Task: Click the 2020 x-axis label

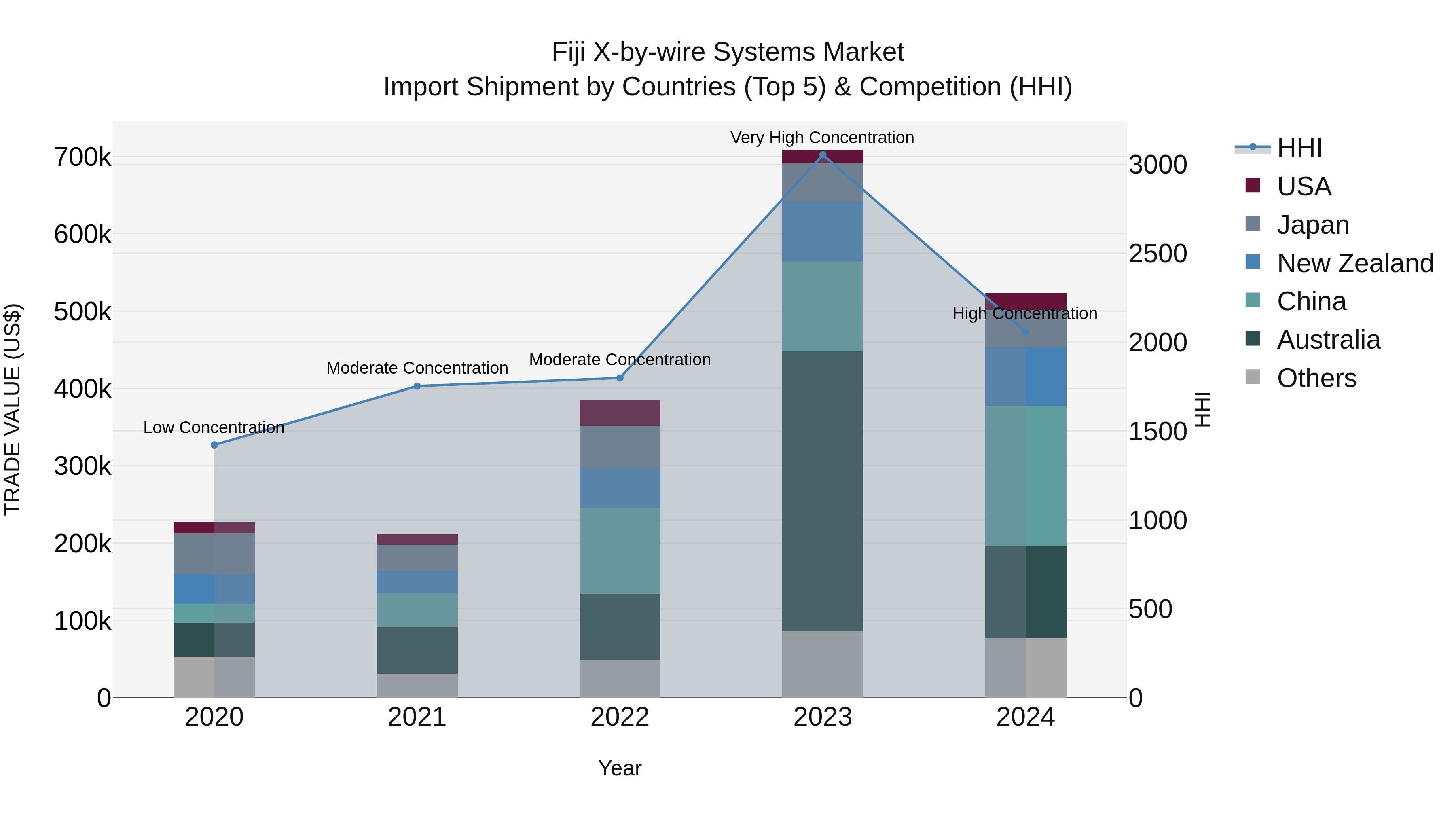Action: tap(214, 717)
